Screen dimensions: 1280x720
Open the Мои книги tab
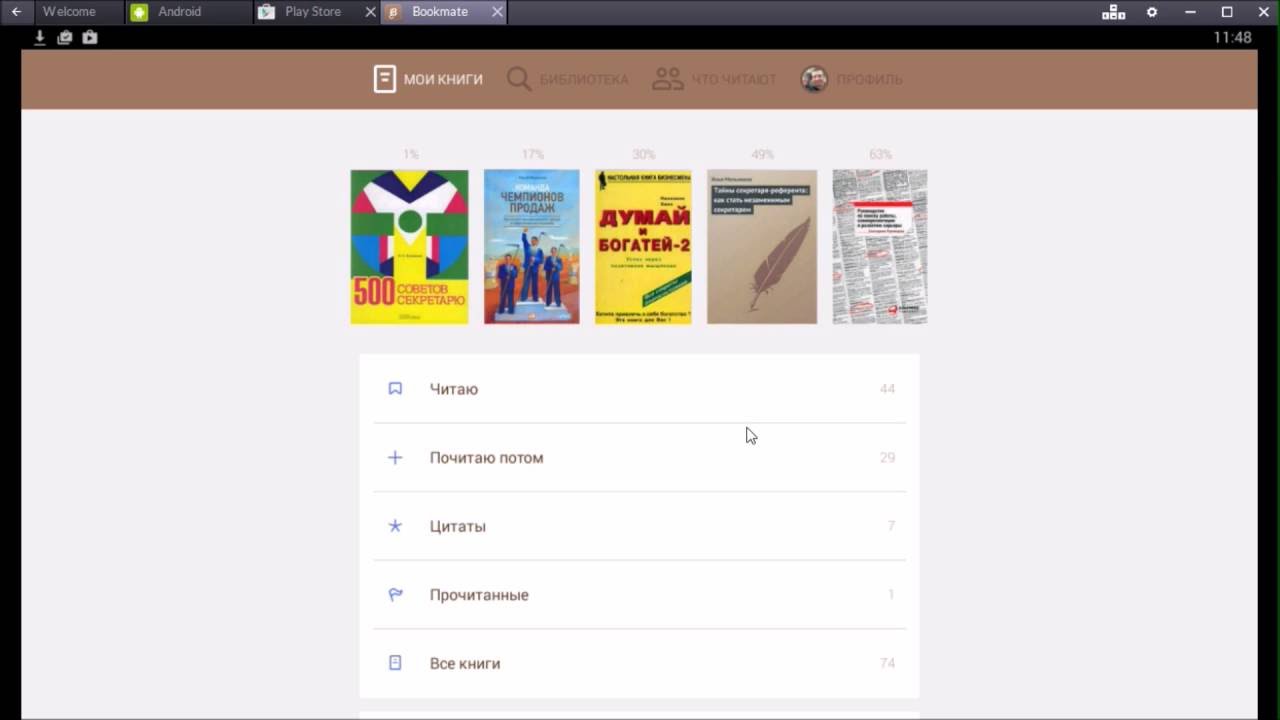(428, 79)
